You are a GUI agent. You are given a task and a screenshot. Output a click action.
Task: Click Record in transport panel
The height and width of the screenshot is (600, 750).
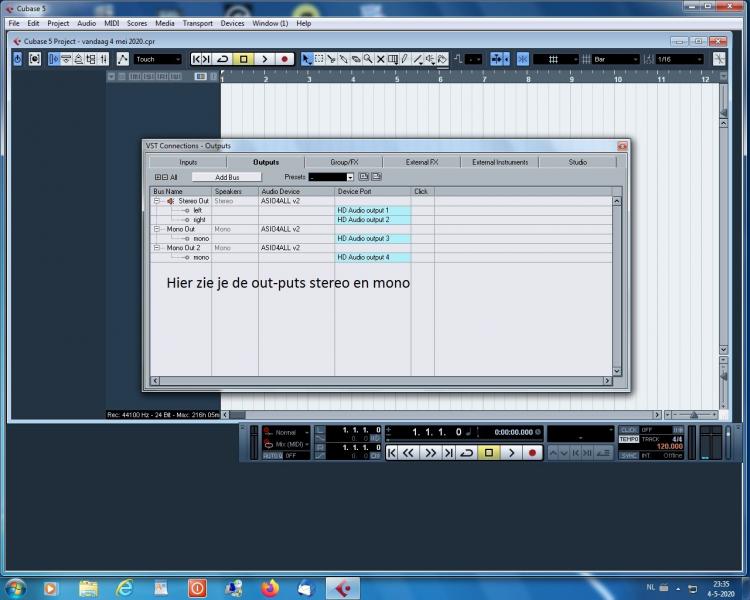click(532, 453)
